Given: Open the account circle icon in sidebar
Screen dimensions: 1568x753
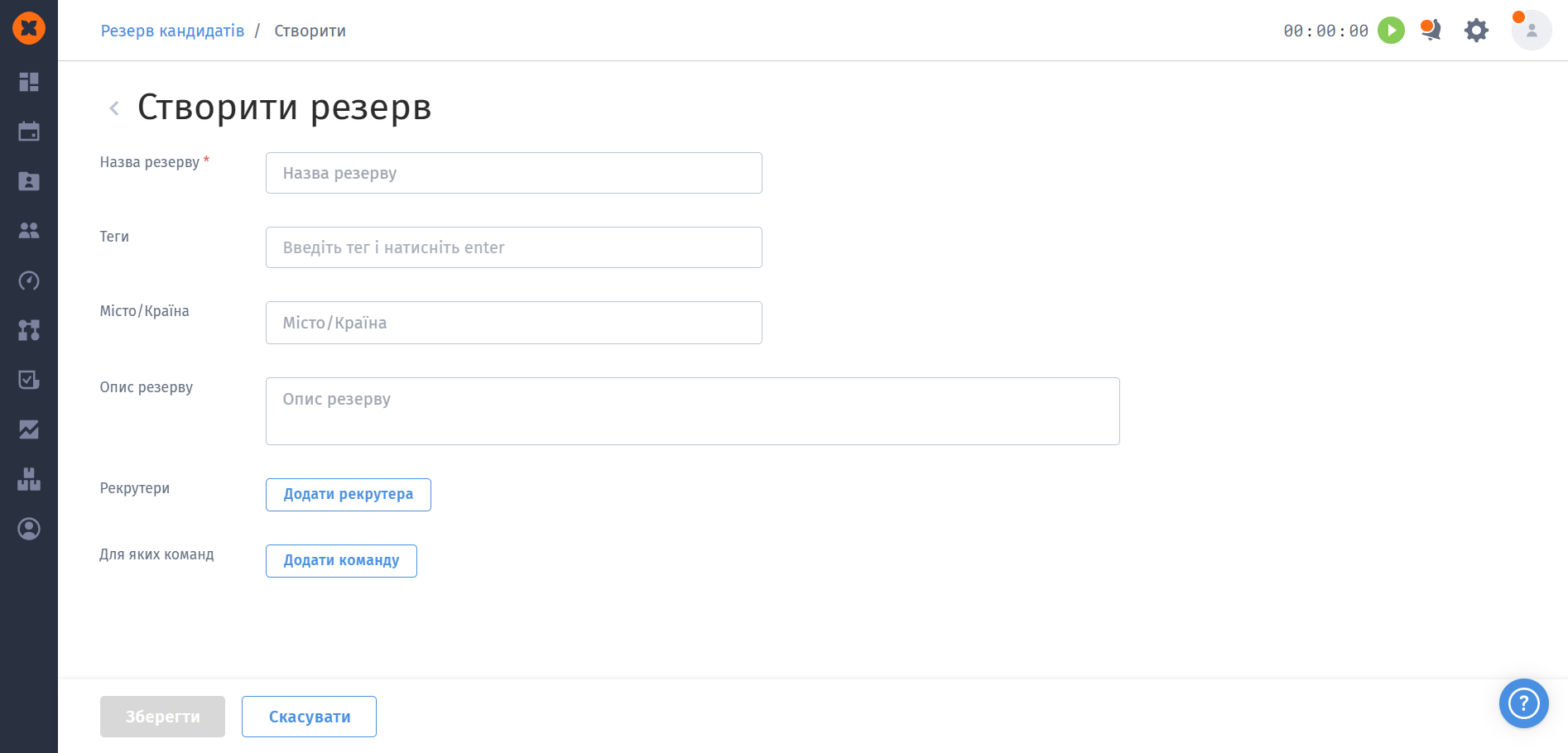Looking at the screenshot, I should [x=29, y=529].
